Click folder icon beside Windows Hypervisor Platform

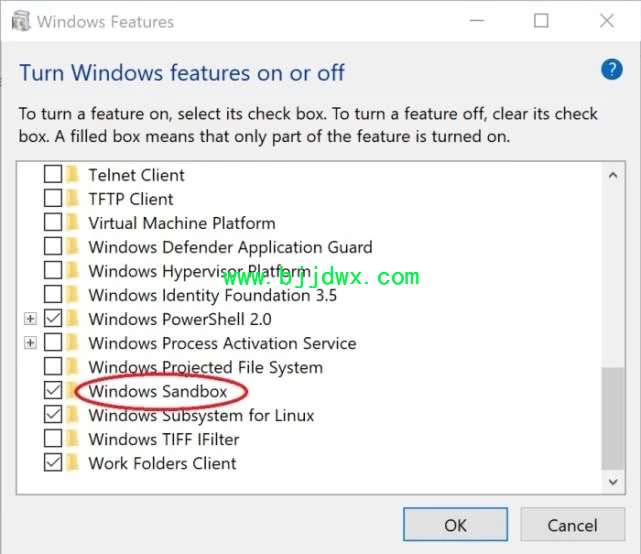pos(72,271)
